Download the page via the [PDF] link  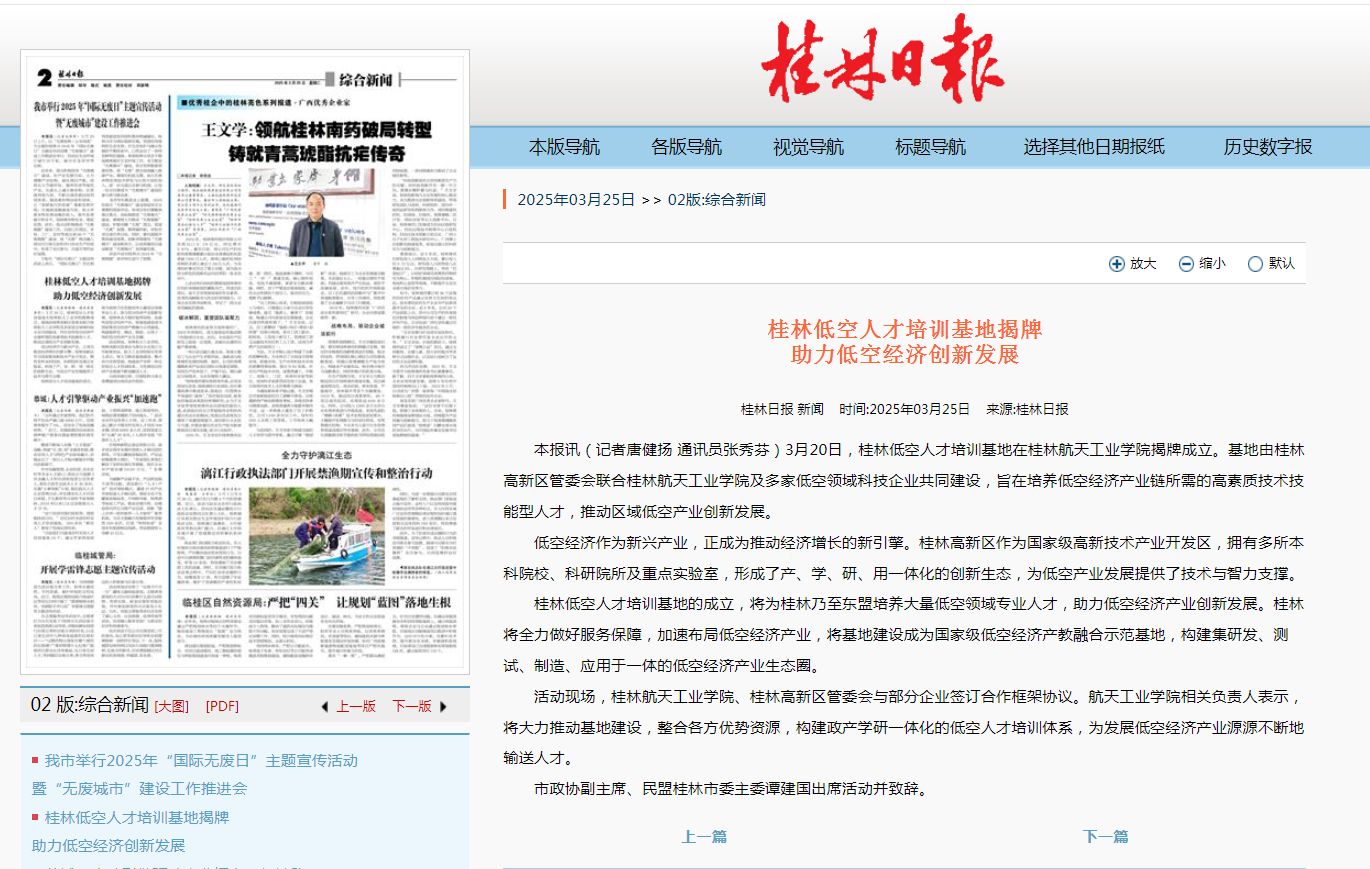[x=222, y=706]
